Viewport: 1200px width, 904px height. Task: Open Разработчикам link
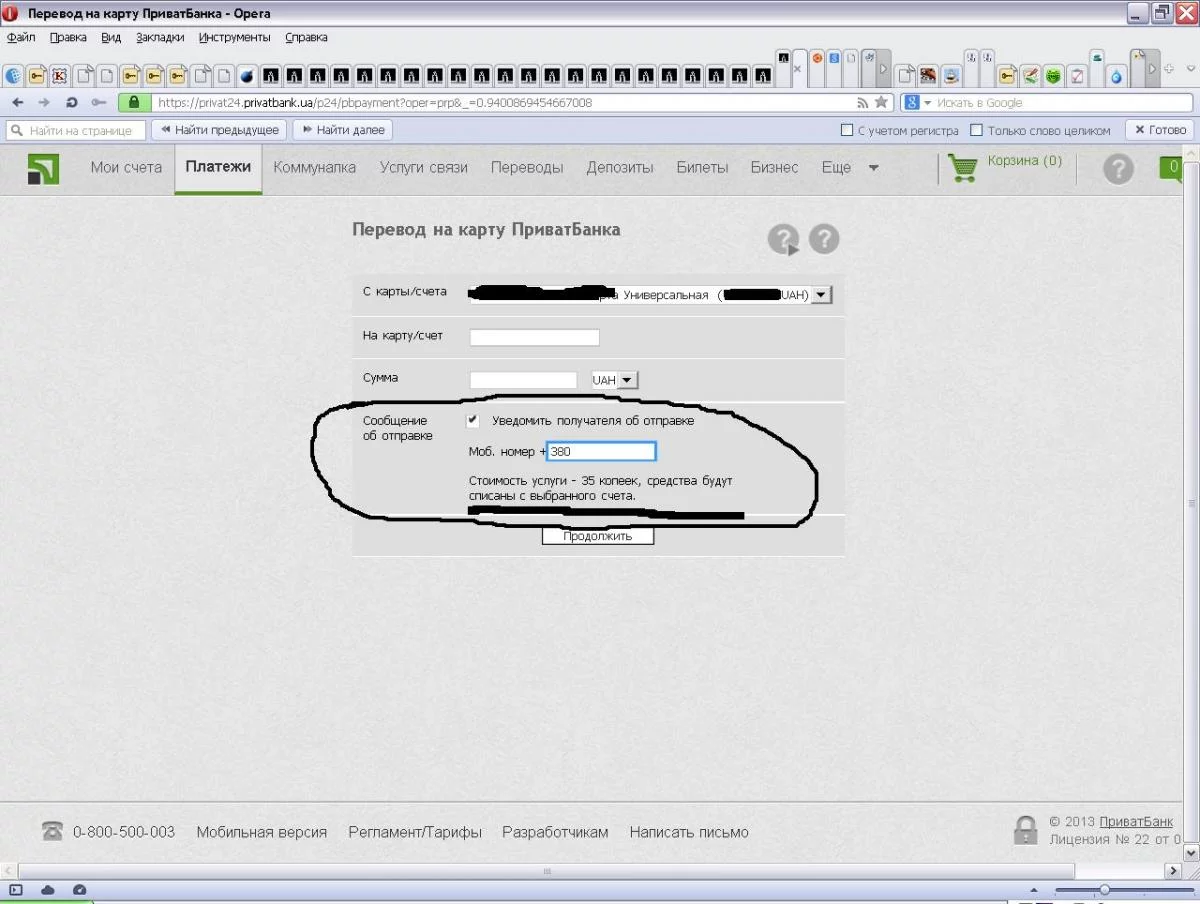tap(555, 832)
